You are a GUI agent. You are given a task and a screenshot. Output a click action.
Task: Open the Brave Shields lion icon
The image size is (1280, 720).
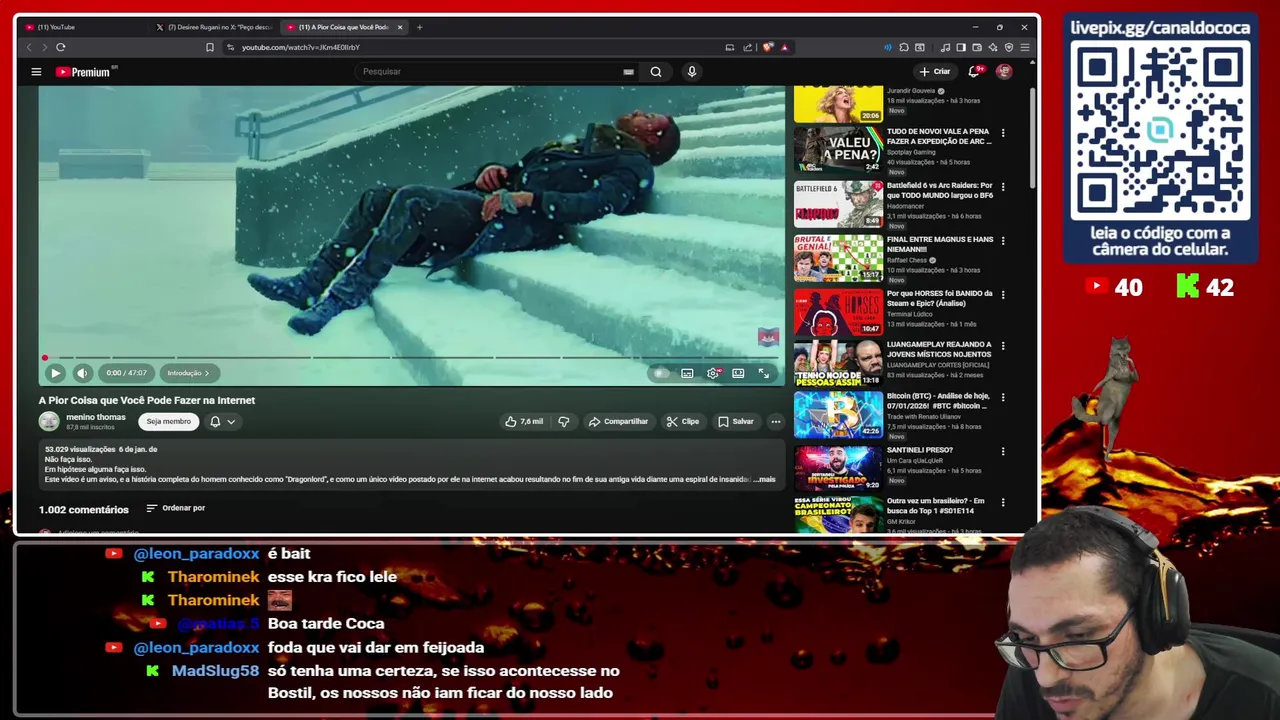click(768, 47)
